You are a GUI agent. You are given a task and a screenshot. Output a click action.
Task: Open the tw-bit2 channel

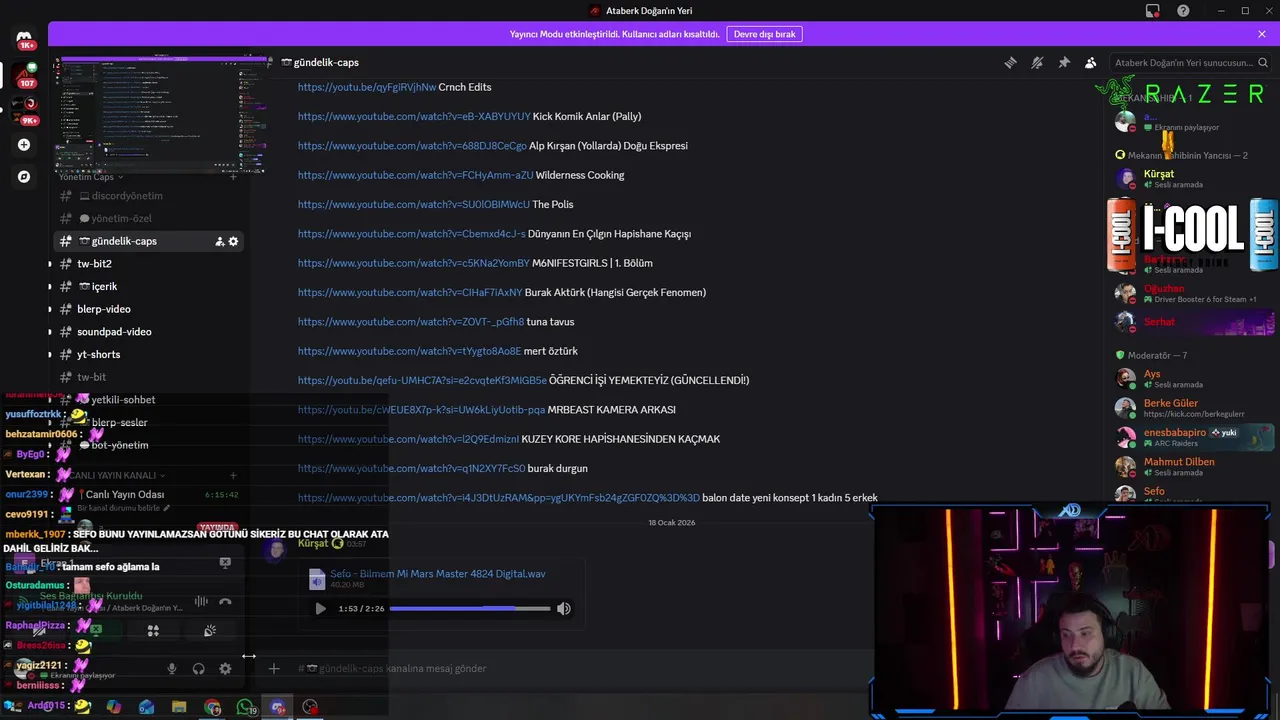(x=148, y=264)
